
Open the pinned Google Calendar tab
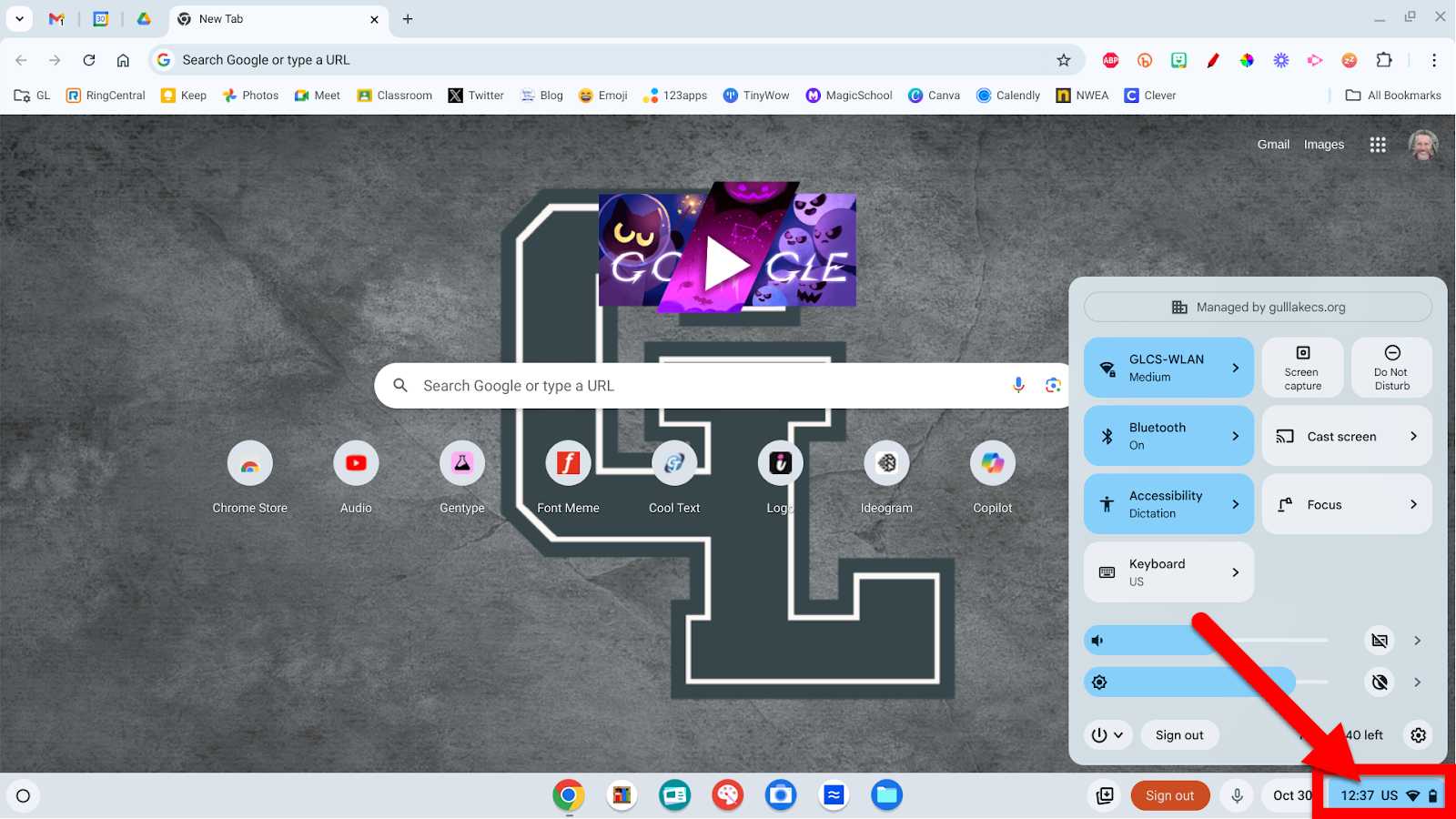click(101, 19)
